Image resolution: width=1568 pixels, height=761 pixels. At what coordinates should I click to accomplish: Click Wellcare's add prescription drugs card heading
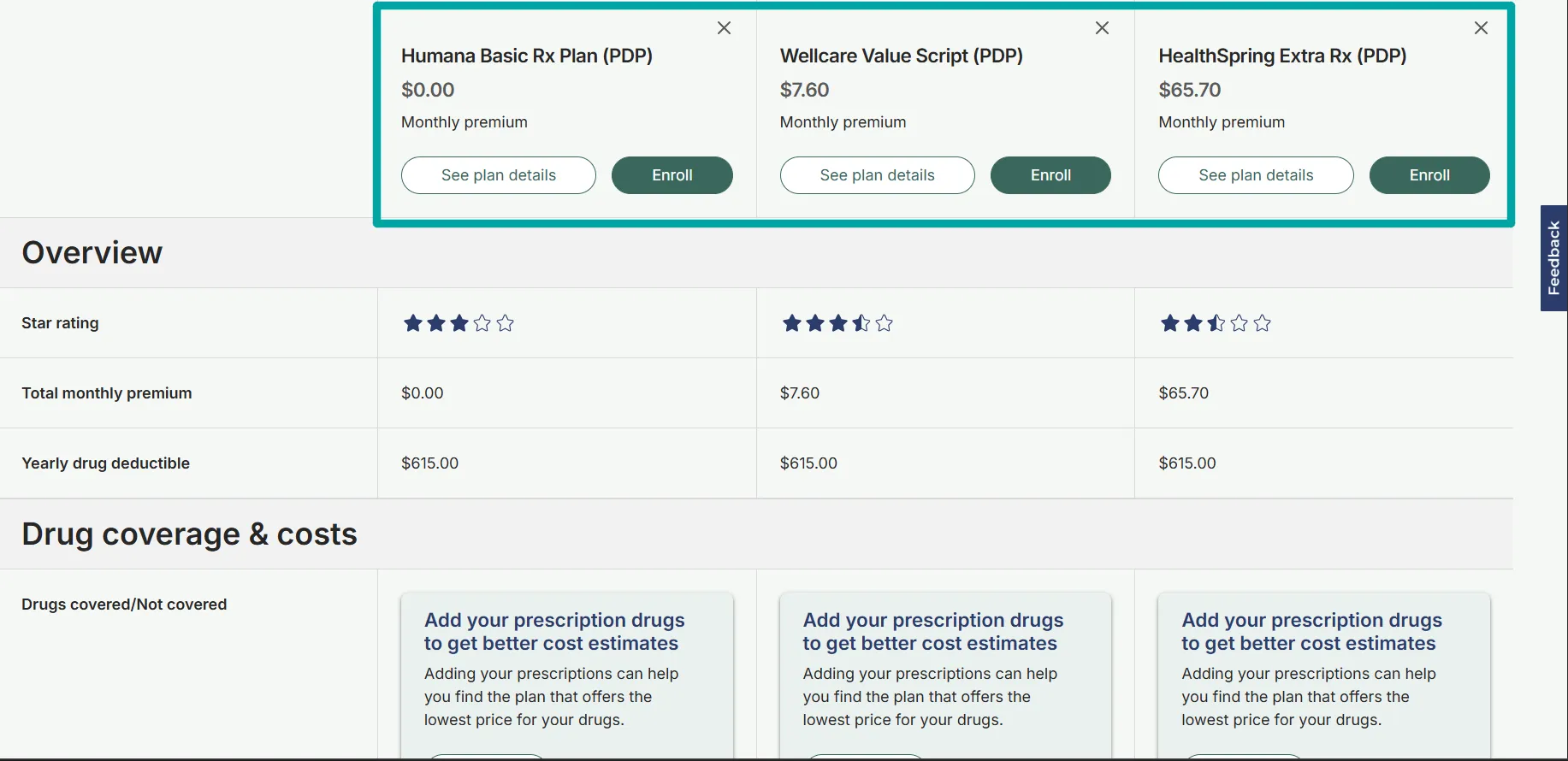[x=933, y=632]
